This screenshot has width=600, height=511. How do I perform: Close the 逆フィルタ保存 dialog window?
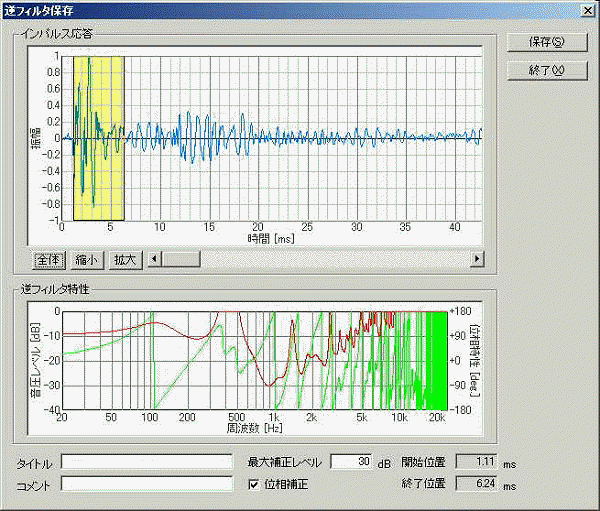click(588, 10)
